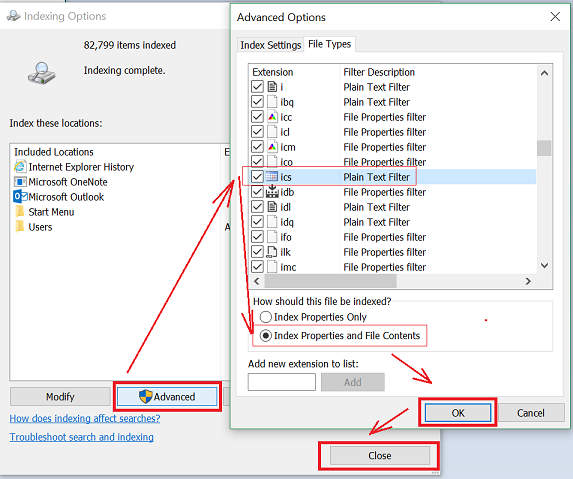This screenshot has width=573, height=479.
Task: Click the Microsoft Outlook icon
Action: 20,197
